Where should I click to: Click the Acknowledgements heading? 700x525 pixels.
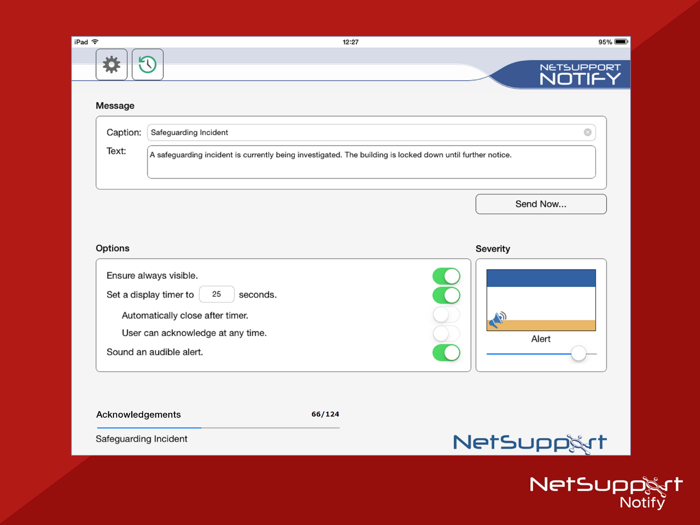click(x=138, y=414)
